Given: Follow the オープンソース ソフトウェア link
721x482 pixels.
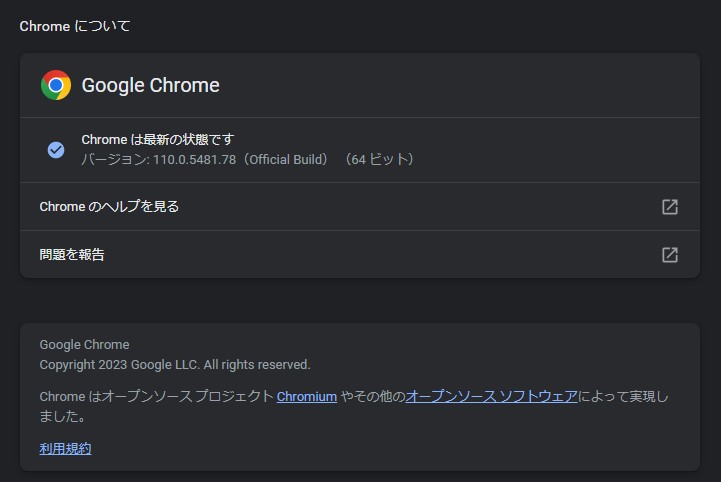Looking at the screenshot, I should click(491, 396).
